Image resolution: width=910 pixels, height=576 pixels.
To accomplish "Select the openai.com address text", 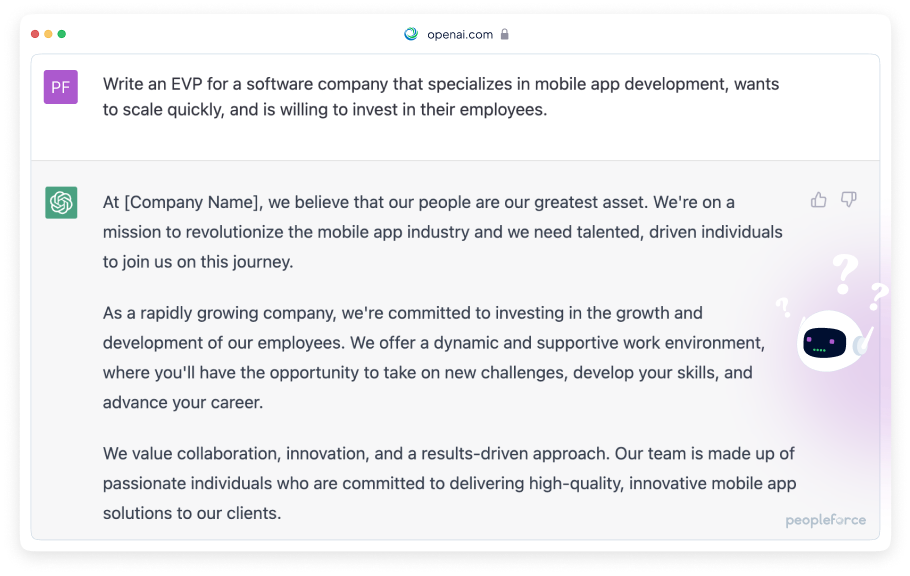I will click(x=460, y=34).
